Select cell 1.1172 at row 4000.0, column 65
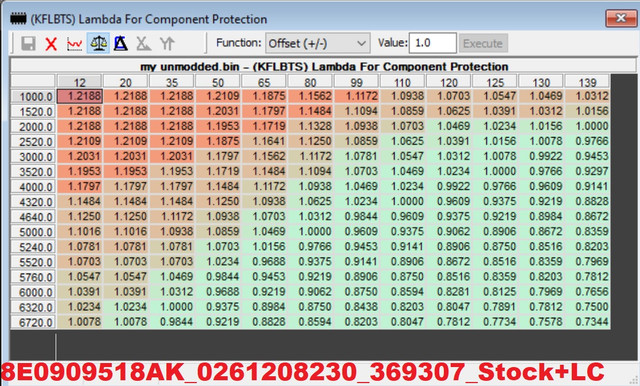Screen dimensions: 640x386 (x=264, y=186)
